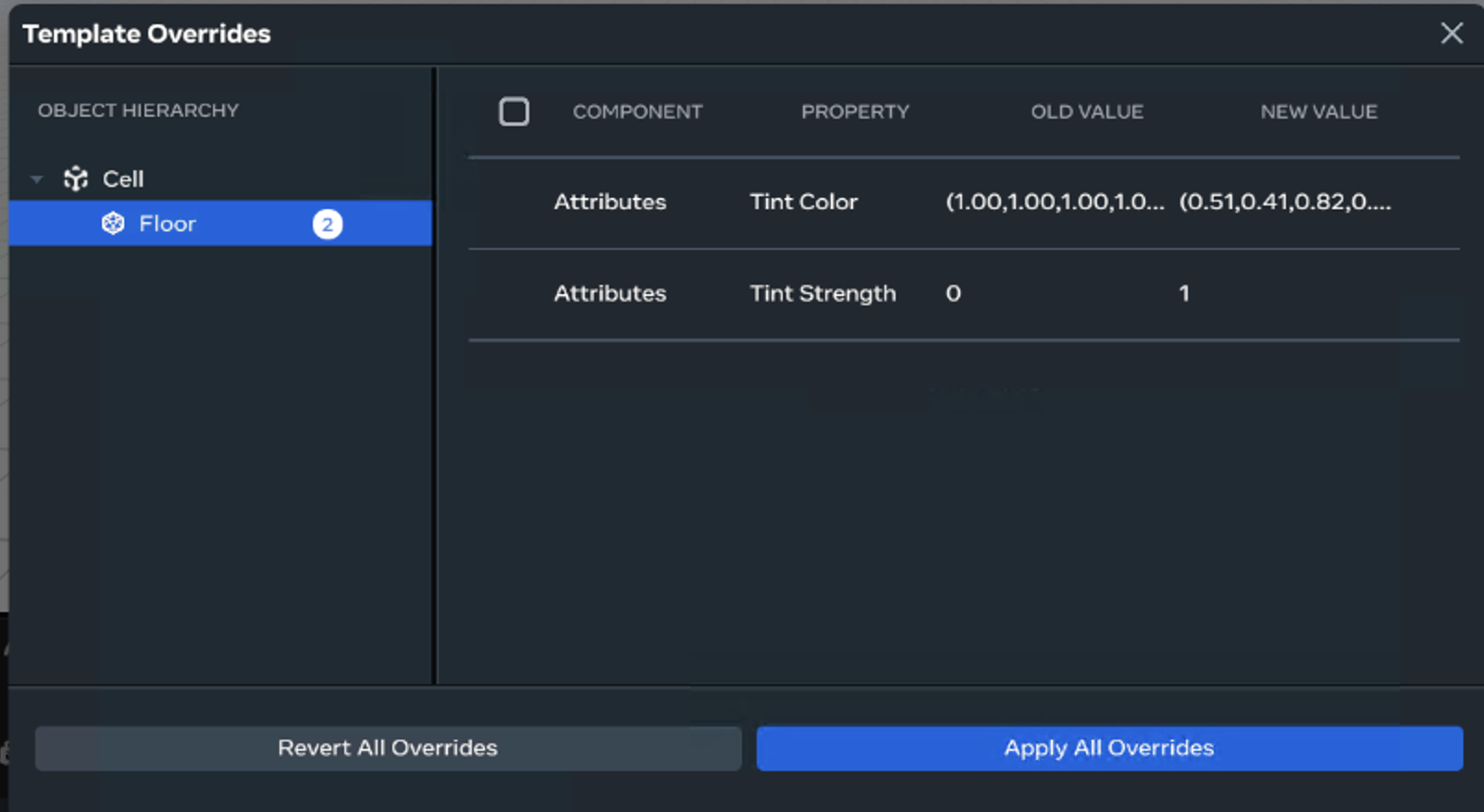1484x812 pixels.
Task: Click Attributes in the Tint Strength row
Action: coord(610,293)
